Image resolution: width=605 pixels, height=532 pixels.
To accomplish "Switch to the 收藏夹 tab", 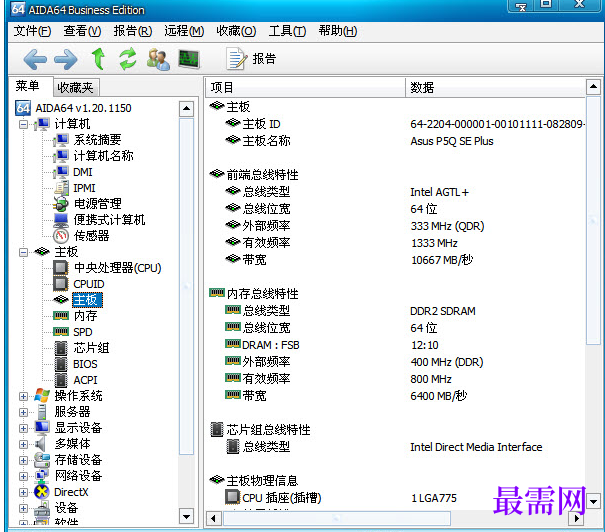I will 76,88.
